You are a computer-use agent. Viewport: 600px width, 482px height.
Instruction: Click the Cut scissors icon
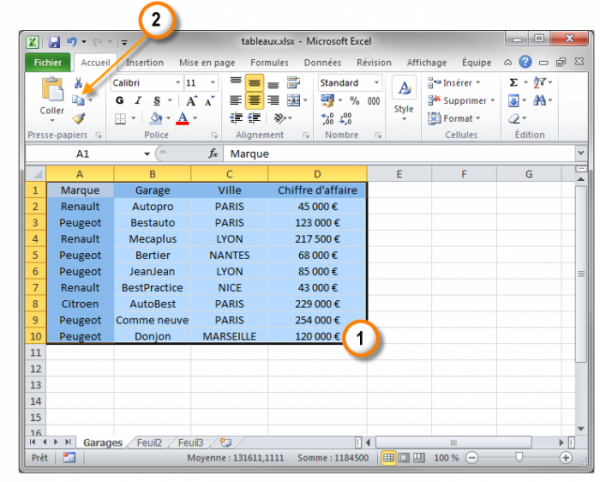coord(78,83)
